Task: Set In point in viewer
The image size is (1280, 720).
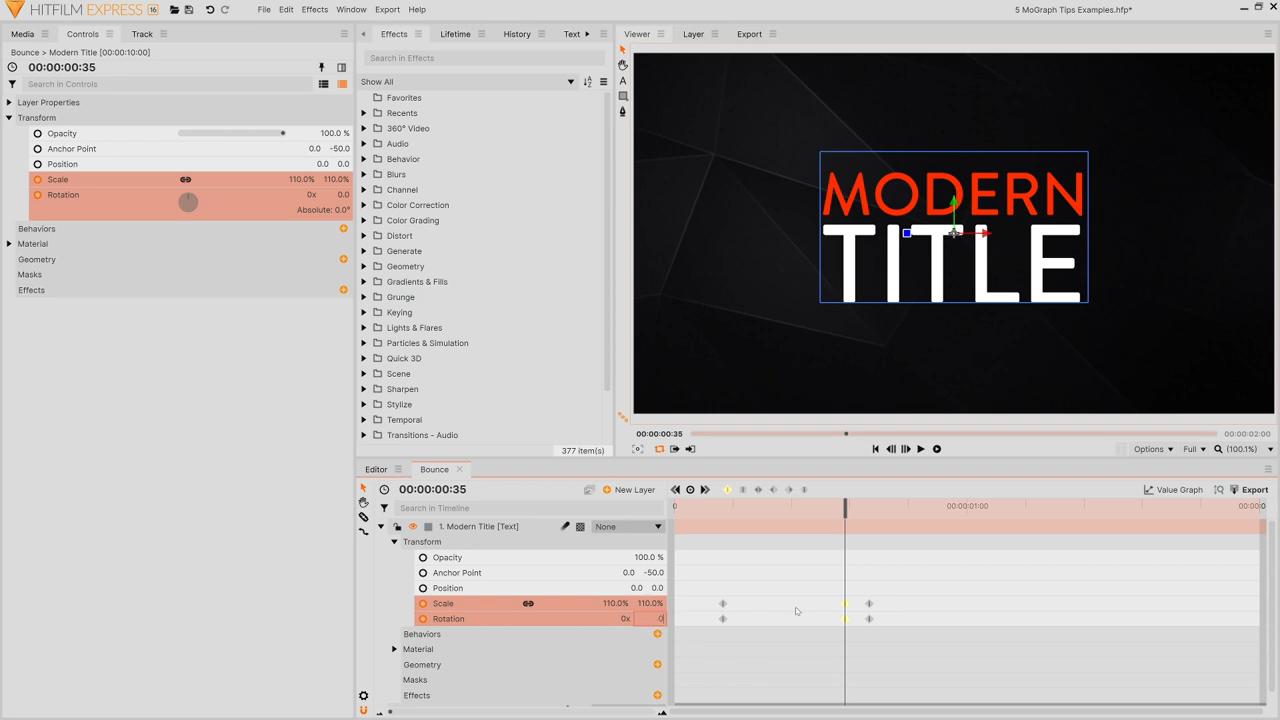Action: tap(675, 449)
